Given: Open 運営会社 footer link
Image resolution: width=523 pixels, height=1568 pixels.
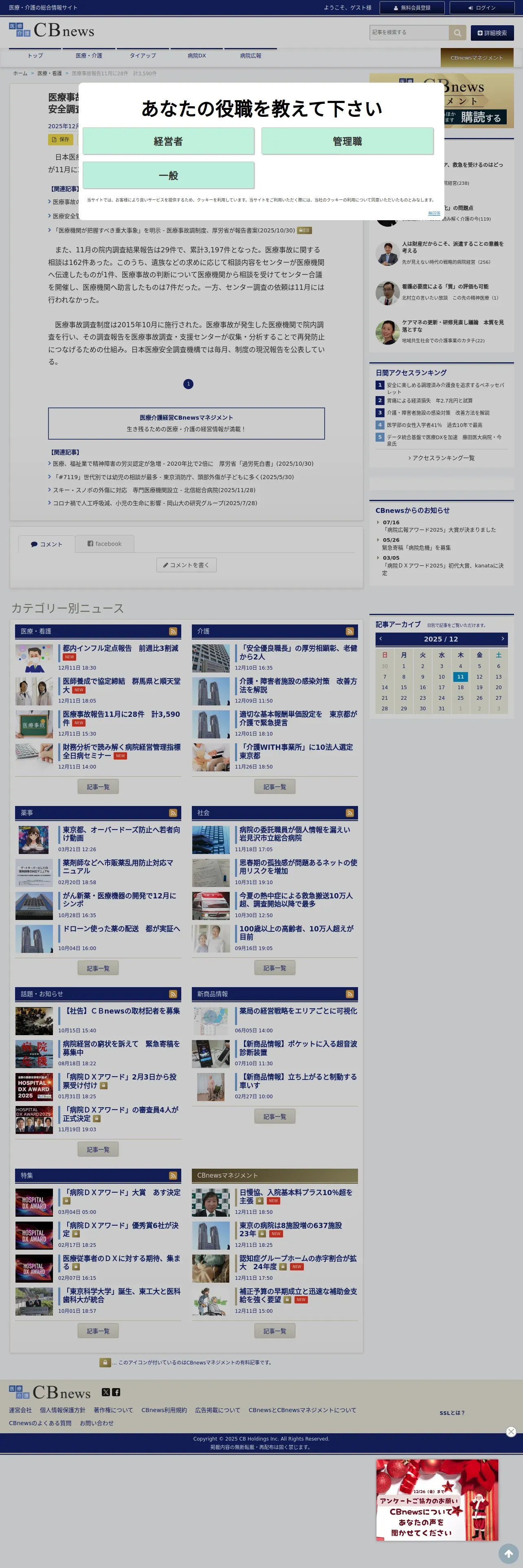Looking at the screenshot, I should [20, 1410].
